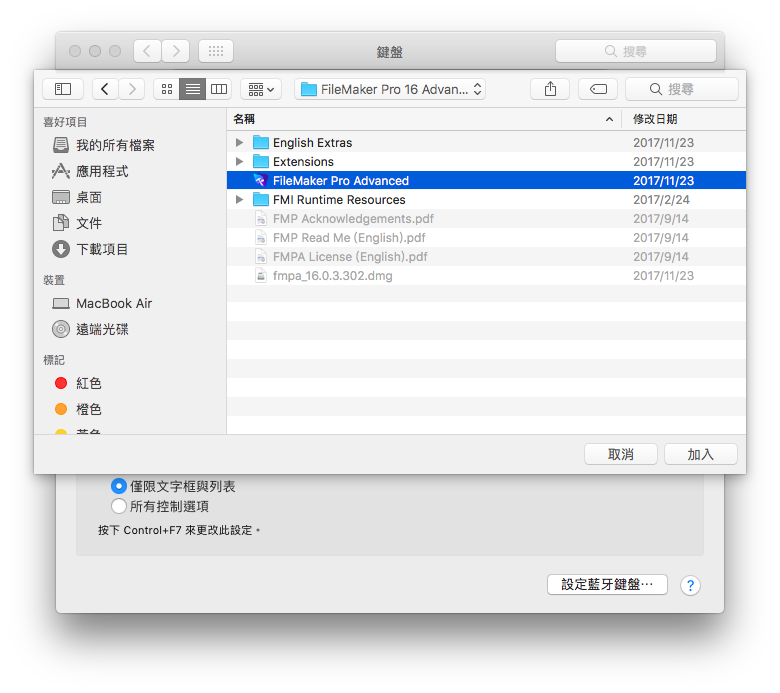Open the item arrangement dropdown
780x693 pixels.
[261, 89]
